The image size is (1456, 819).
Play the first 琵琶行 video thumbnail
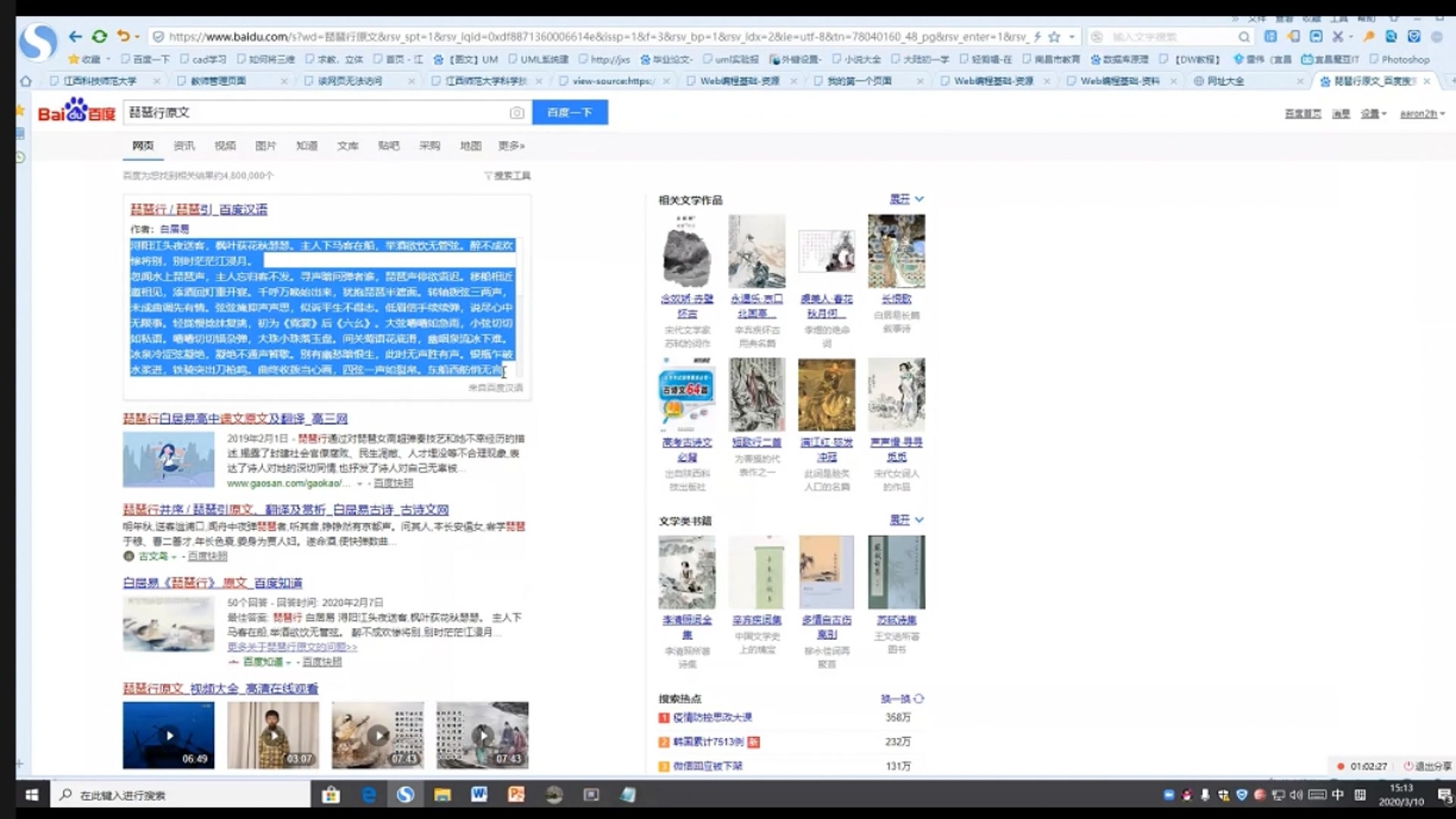pos(168,734)
